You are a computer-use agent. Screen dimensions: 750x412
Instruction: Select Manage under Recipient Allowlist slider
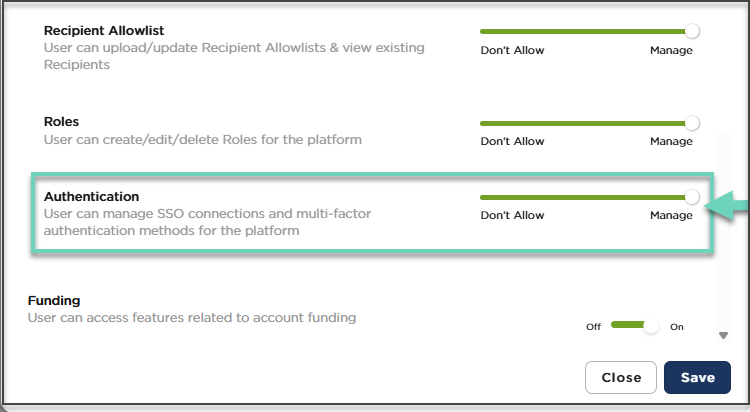(670, 50)
